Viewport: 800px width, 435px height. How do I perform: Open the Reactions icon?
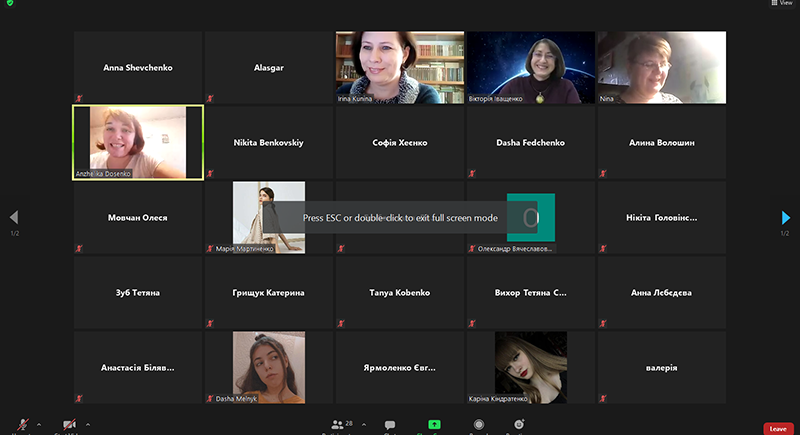(x=519, y=425)
